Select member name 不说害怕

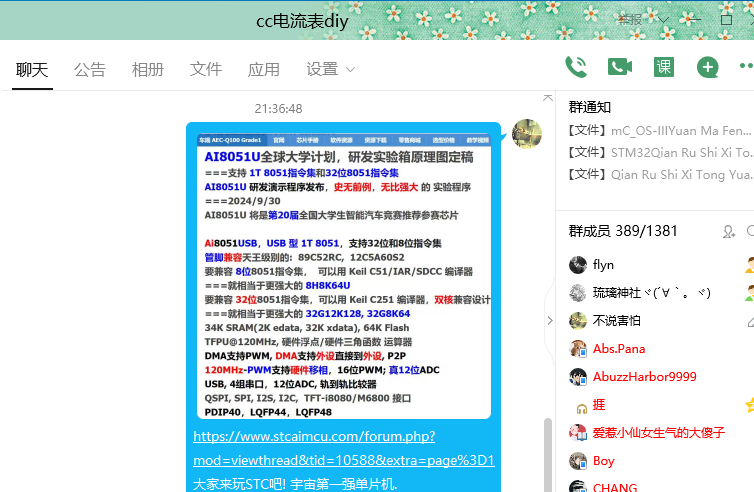[616, 321]
